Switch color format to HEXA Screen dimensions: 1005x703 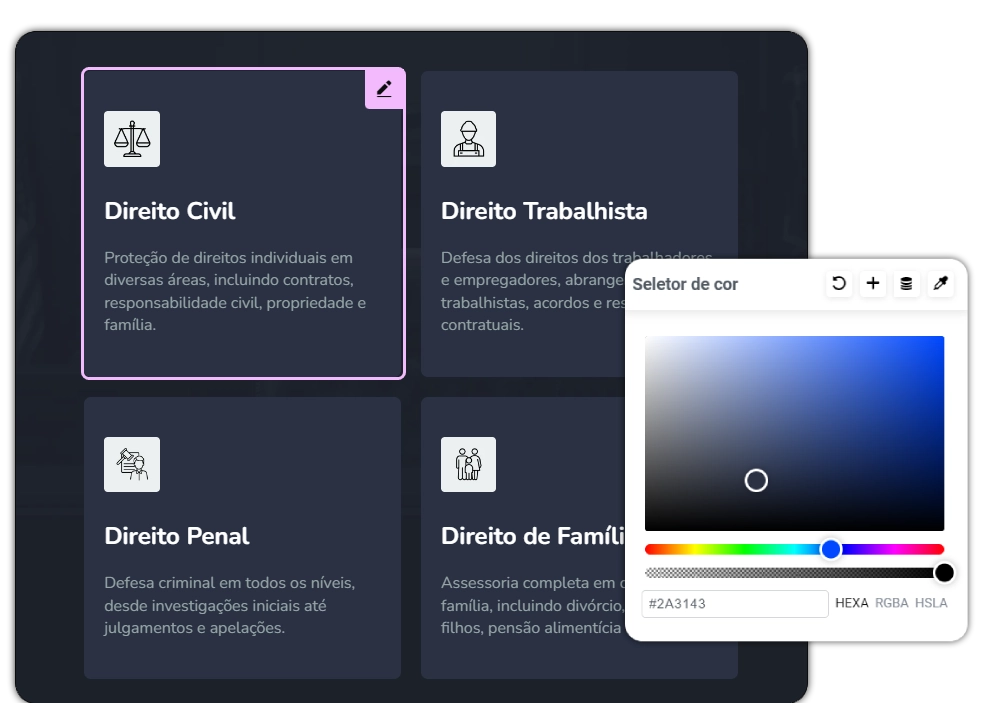tap(851, 603)
